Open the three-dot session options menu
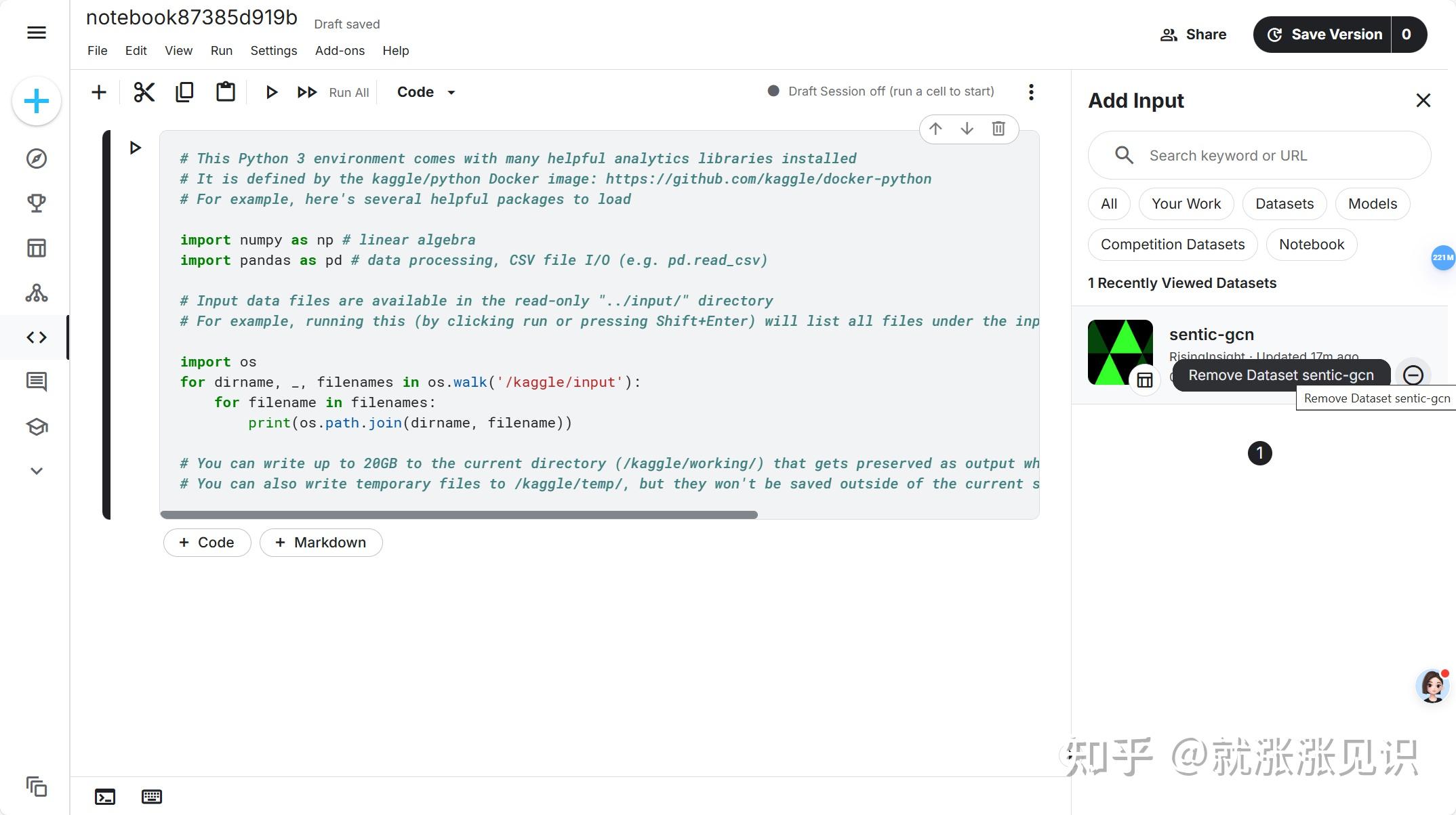Viewport: 1456px width, 815px height. click(x=1031, y=92)
